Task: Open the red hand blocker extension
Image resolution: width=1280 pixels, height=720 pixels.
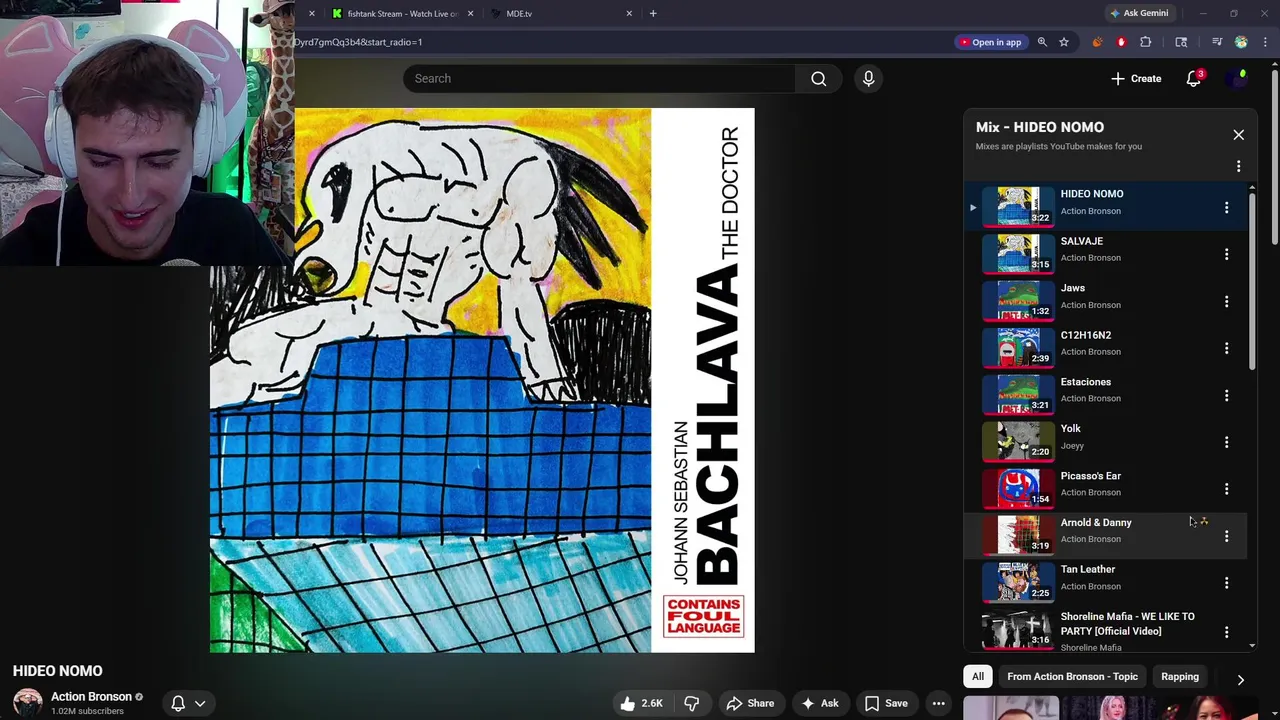Action: [1121, 42]
